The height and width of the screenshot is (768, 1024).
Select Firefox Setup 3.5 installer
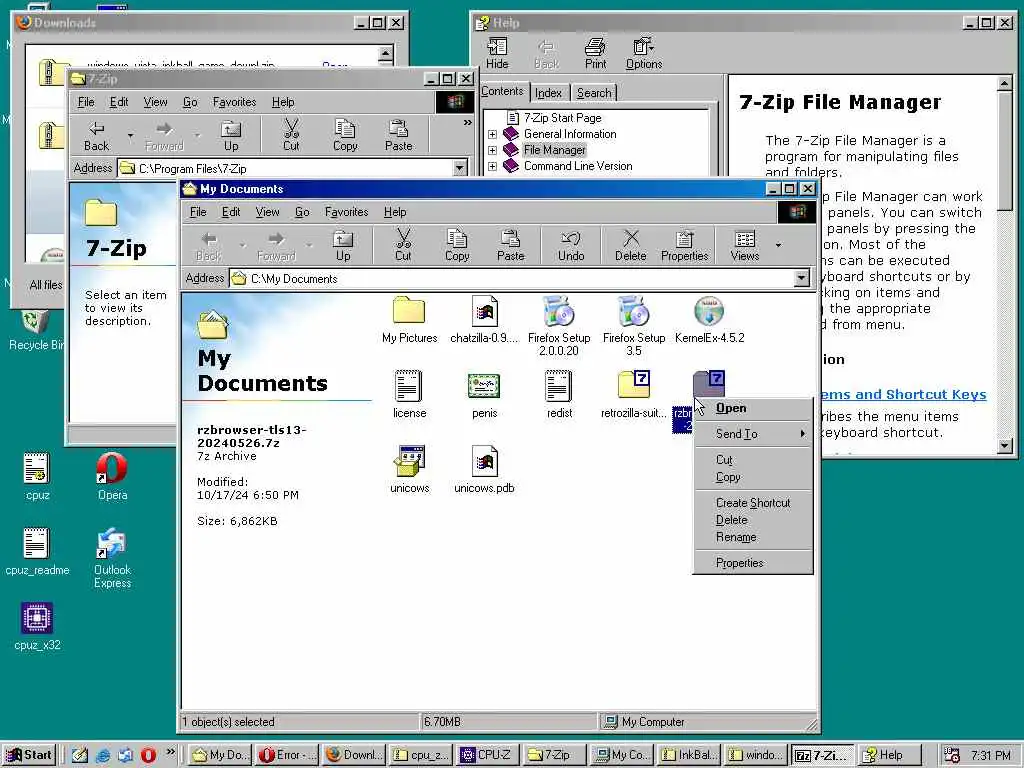pos(633,326)
